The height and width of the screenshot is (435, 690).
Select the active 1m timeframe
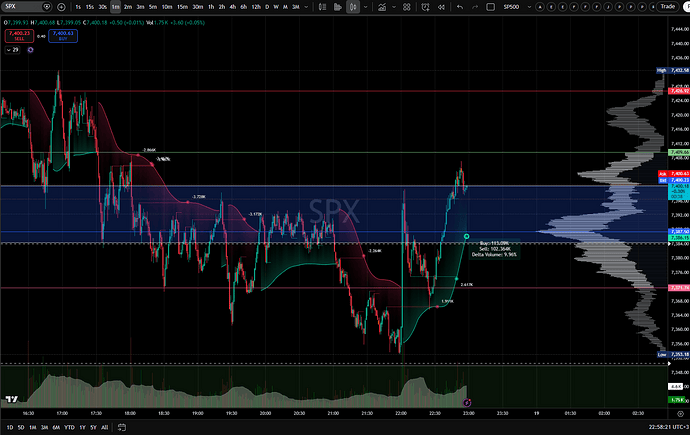(115, 7)
